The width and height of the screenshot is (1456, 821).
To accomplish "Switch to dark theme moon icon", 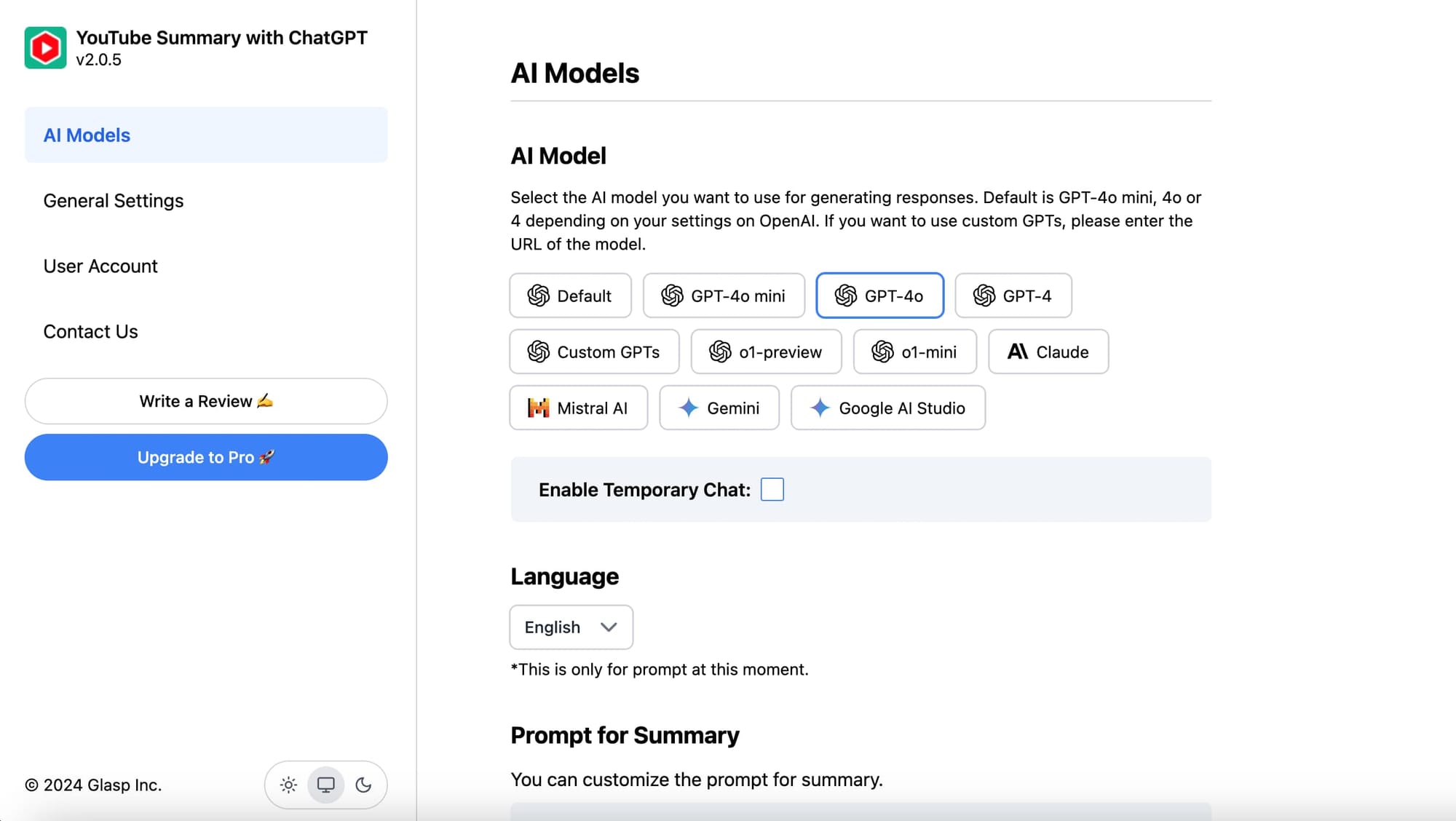I will point(363,785).
